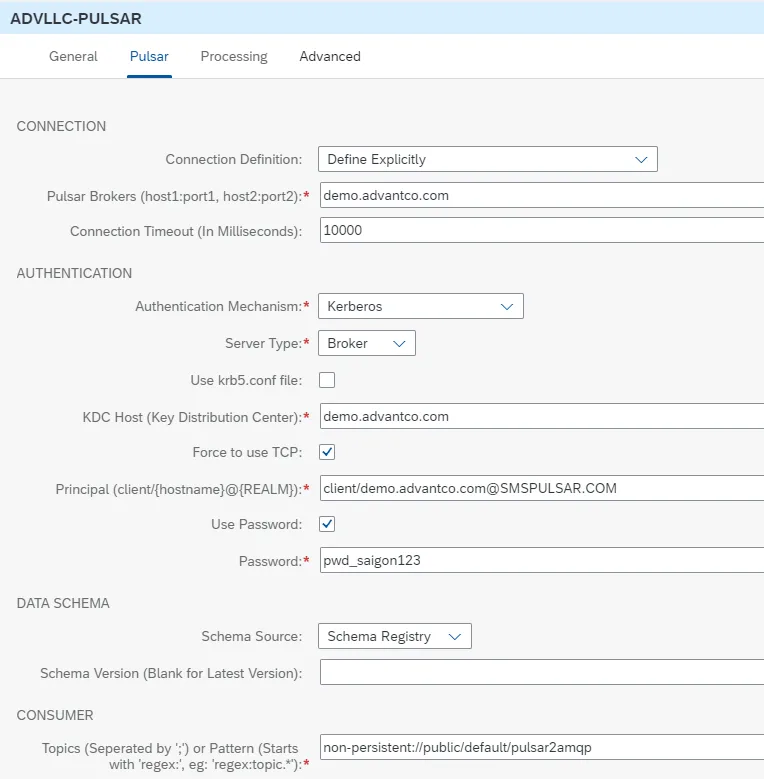The image size is (764, 779).
Task: Click the Connection Definition dropdown arrow
Action: coord(641,159)
